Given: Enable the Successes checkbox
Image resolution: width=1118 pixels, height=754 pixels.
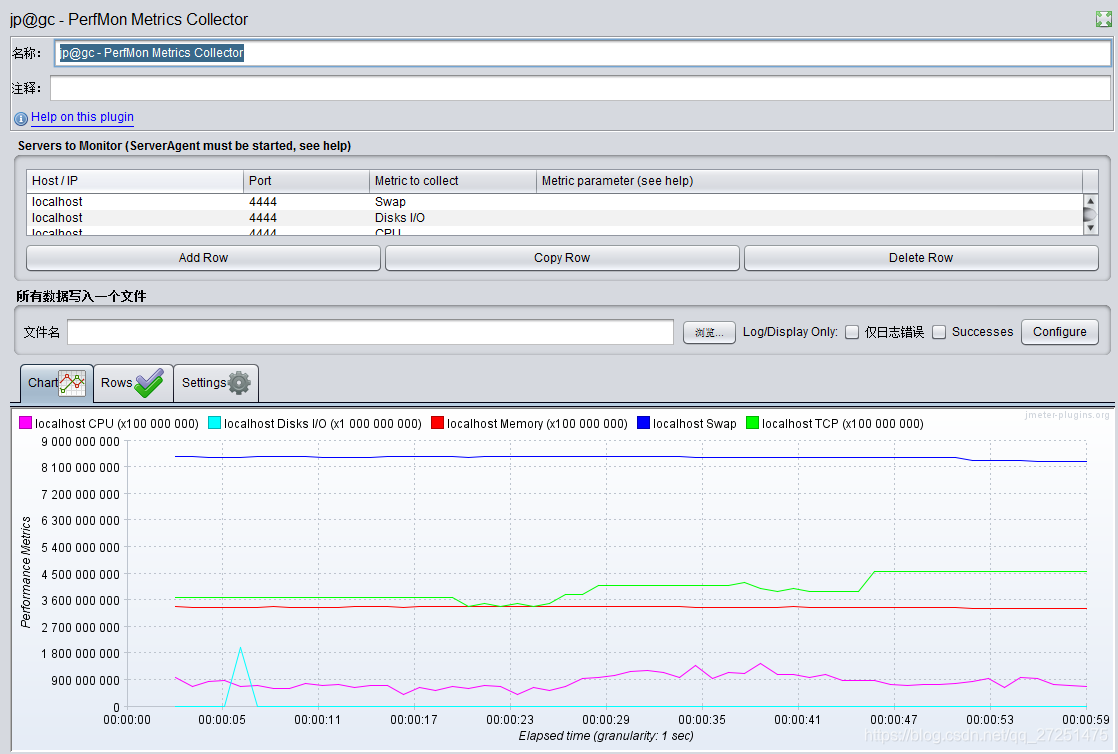Looking at the screenshot, I should 939,332.
